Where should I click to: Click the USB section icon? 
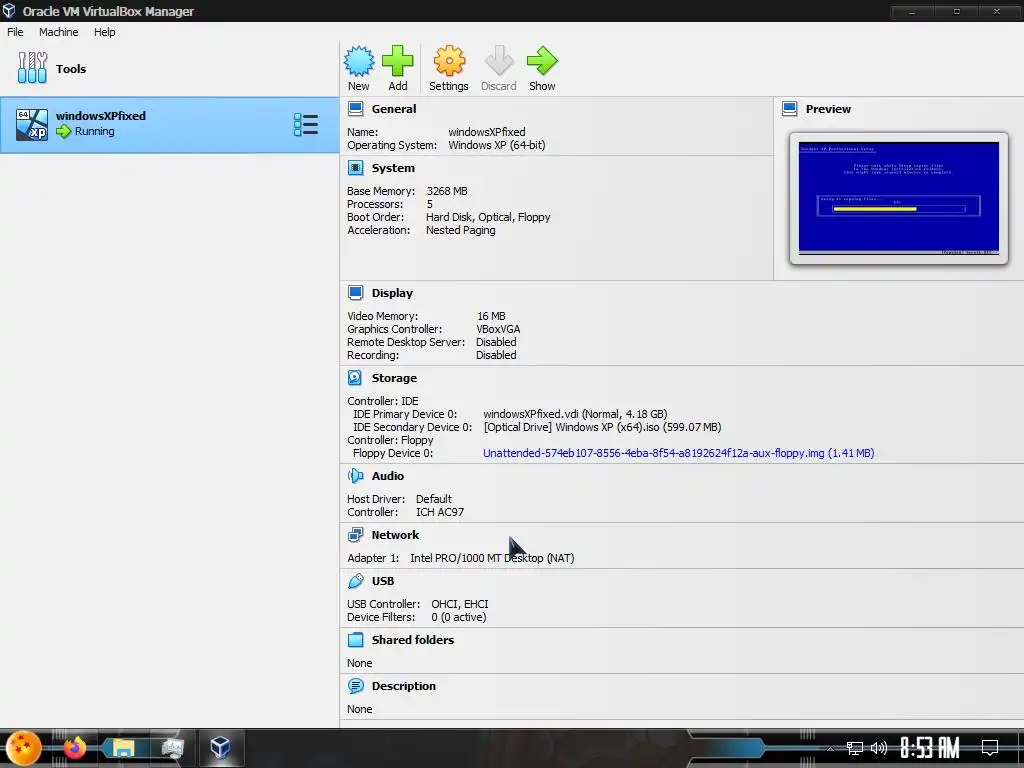point(355,581)
